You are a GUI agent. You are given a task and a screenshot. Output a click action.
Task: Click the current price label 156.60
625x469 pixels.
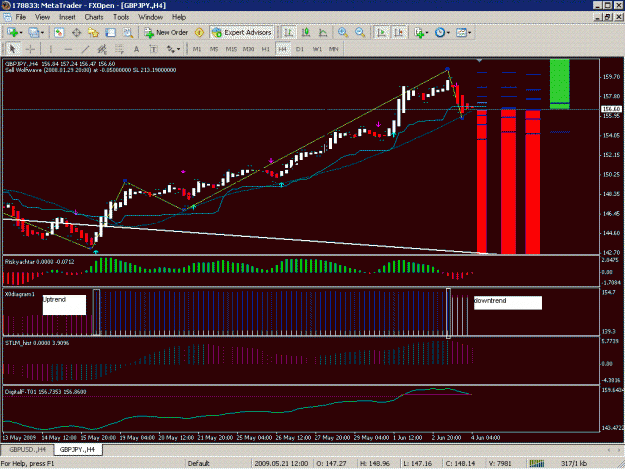coord(611,109)
